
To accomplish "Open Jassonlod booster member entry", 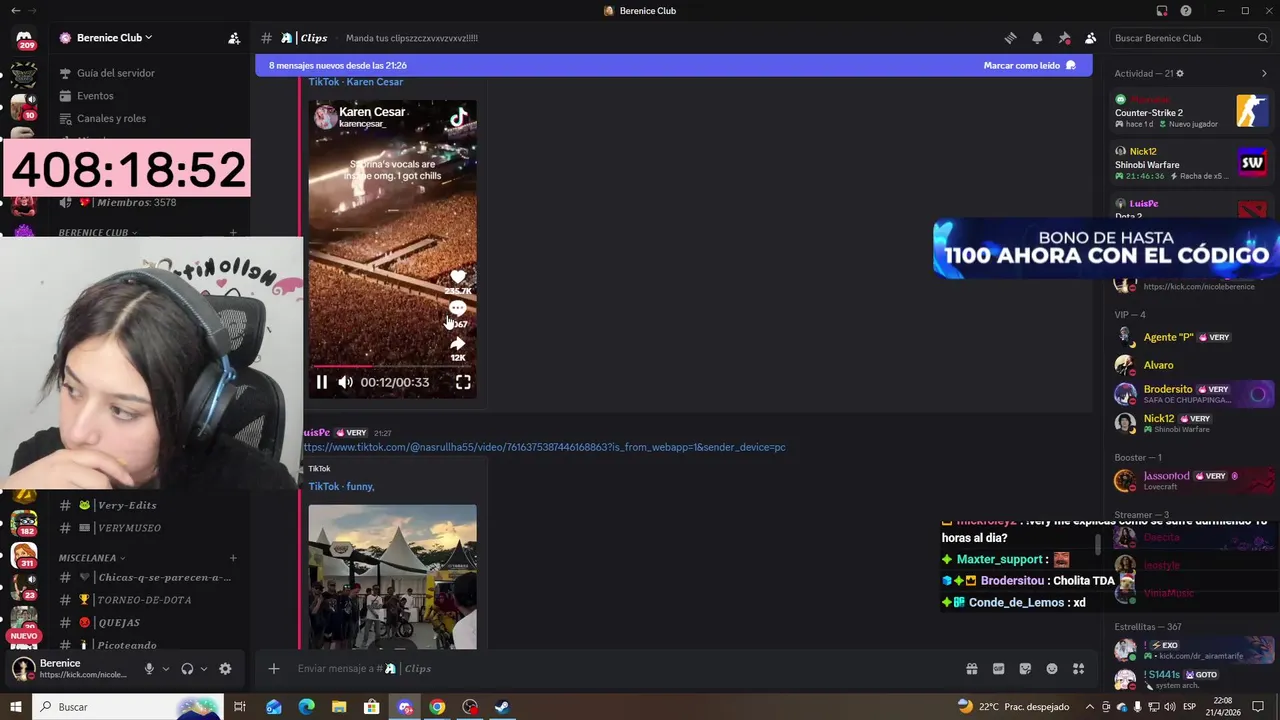I will coord(1192,480).
